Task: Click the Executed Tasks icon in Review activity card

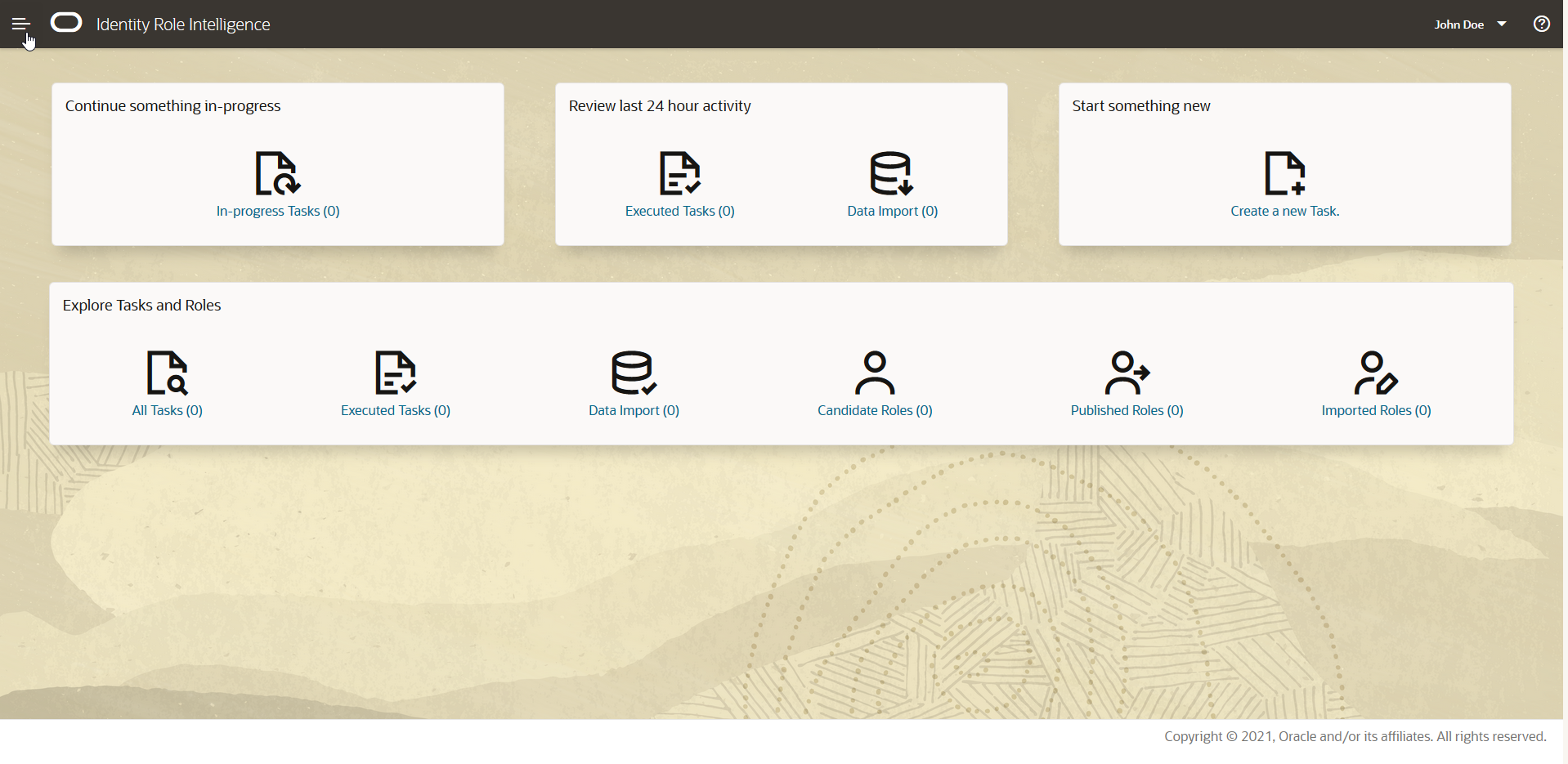Action: click(680, 173)
